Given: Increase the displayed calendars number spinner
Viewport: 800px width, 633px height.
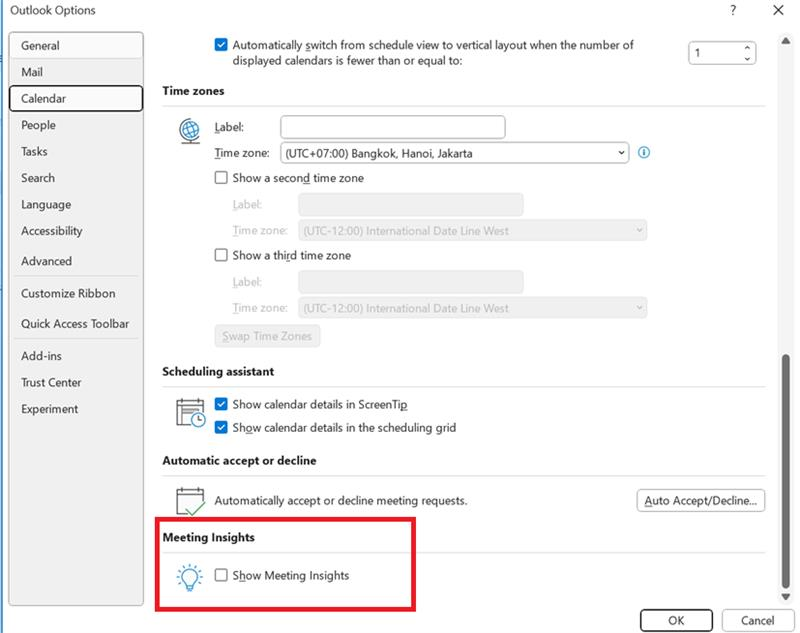Looking at the screenshot, I should (x=747, y=47).
